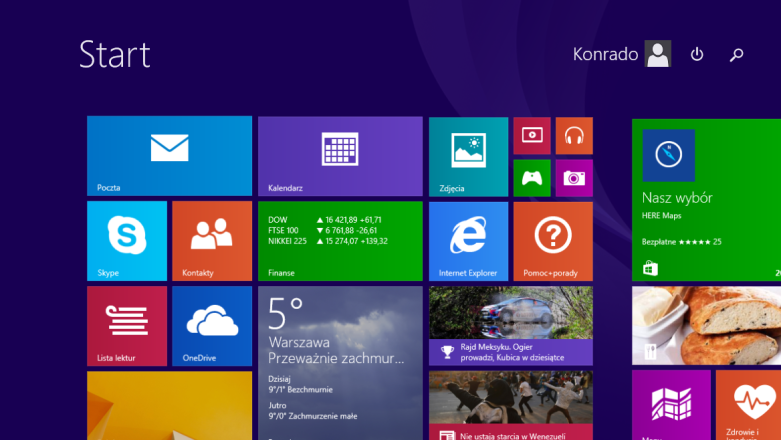This screenshot has height=440, width=781.
Task: Open the magenta Camera tile
Action: click(574, 178)
